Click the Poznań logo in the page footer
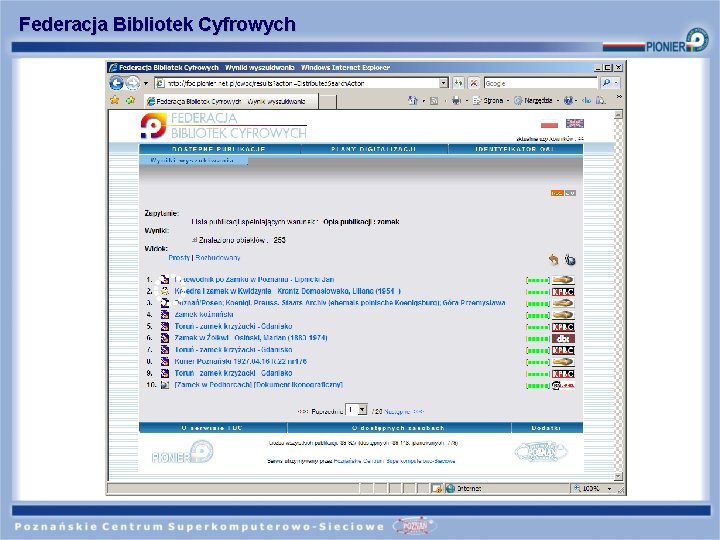Image resolution: width=720 pixels, height=540 pixels. click(541, 452)
